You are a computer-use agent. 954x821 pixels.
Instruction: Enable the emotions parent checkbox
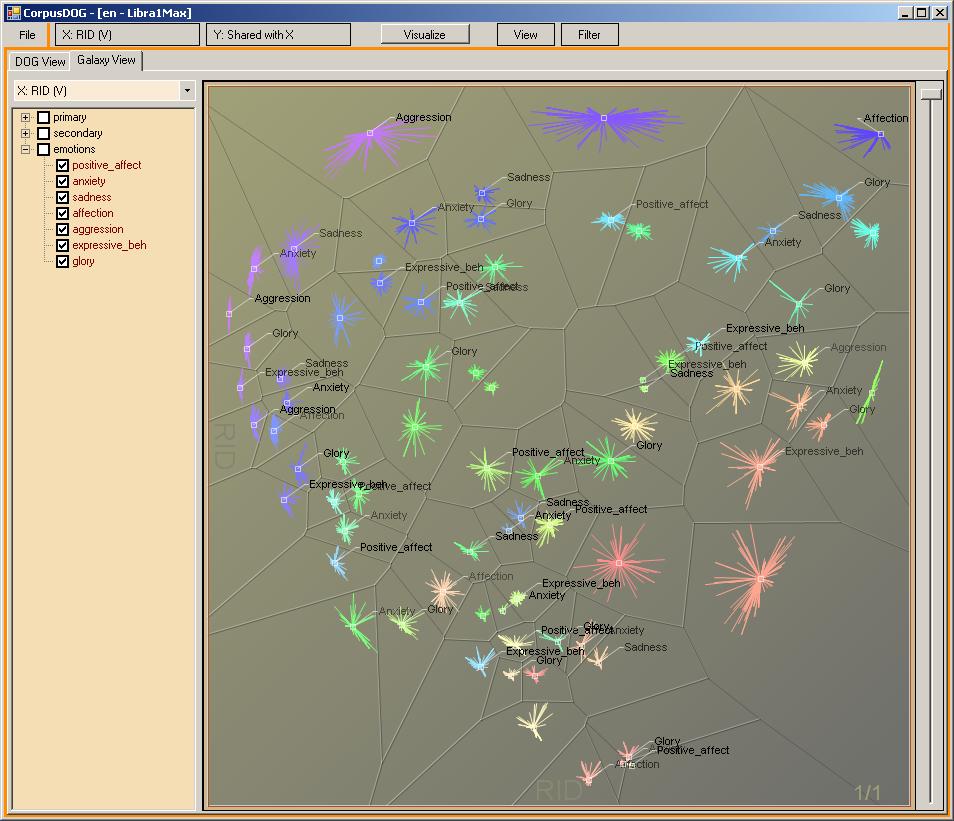coord(43,149)
